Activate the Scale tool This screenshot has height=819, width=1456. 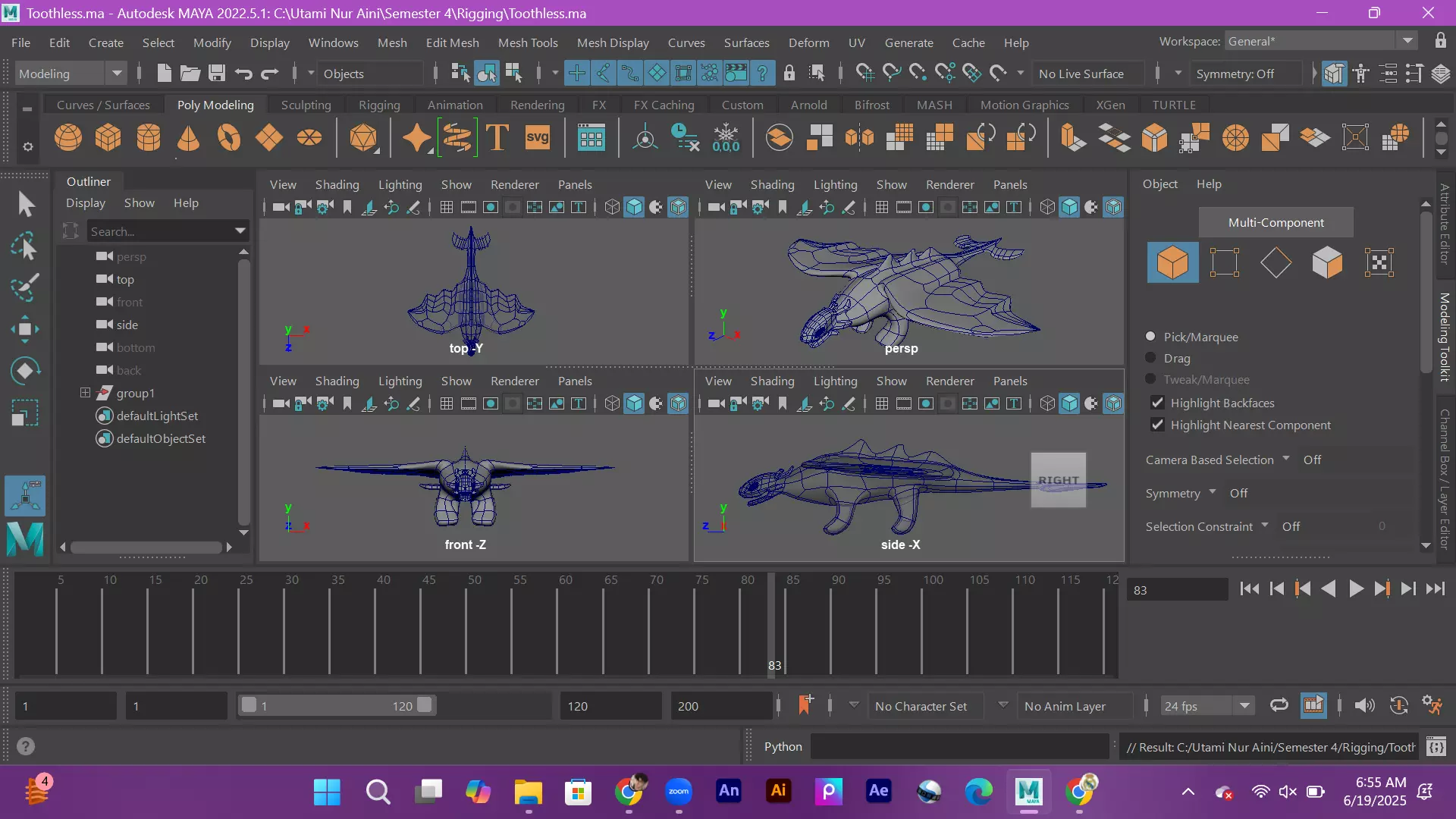tap(25, 413)
